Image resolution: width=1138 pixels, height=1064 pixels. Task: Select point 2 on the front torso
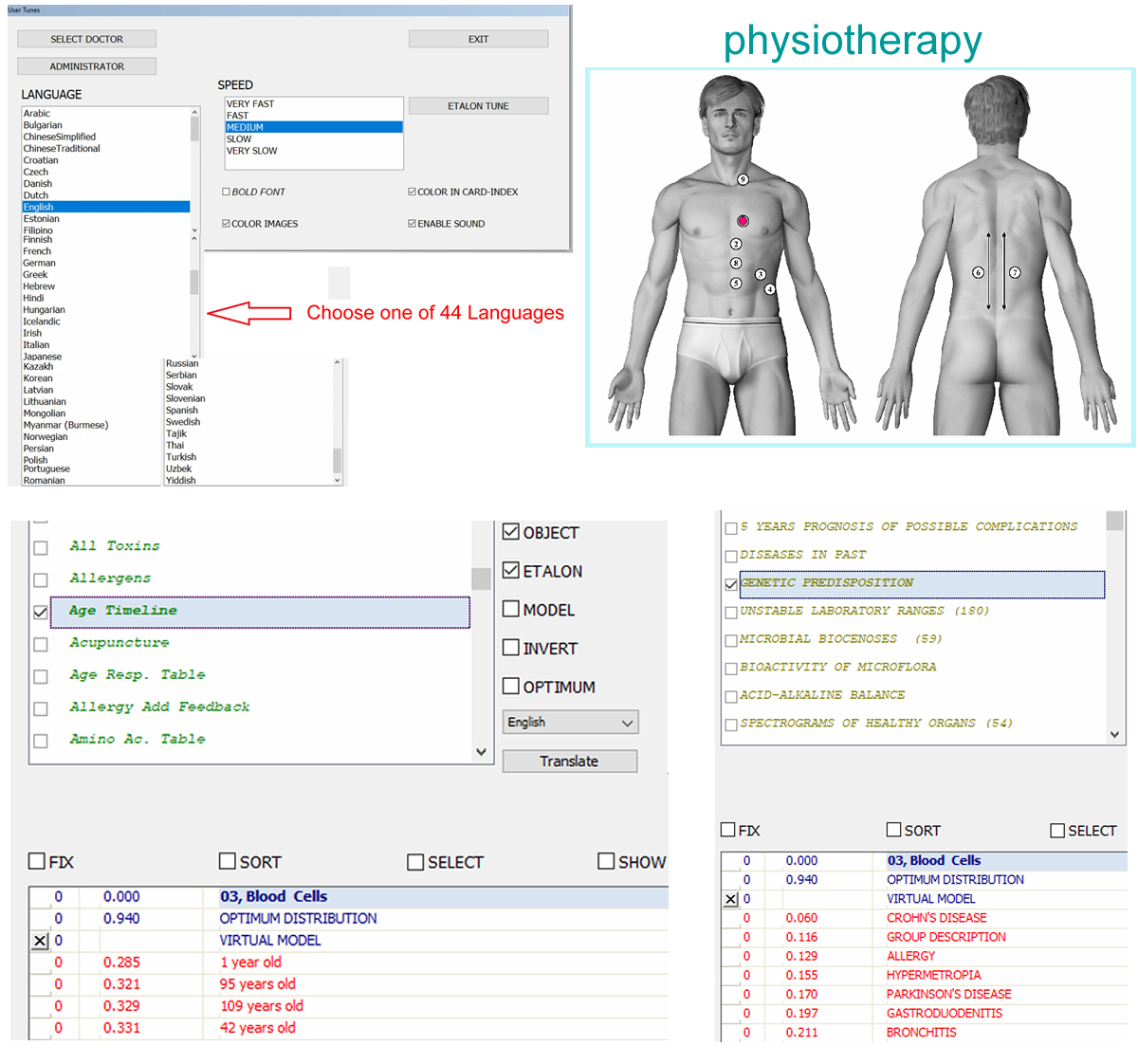736,245
